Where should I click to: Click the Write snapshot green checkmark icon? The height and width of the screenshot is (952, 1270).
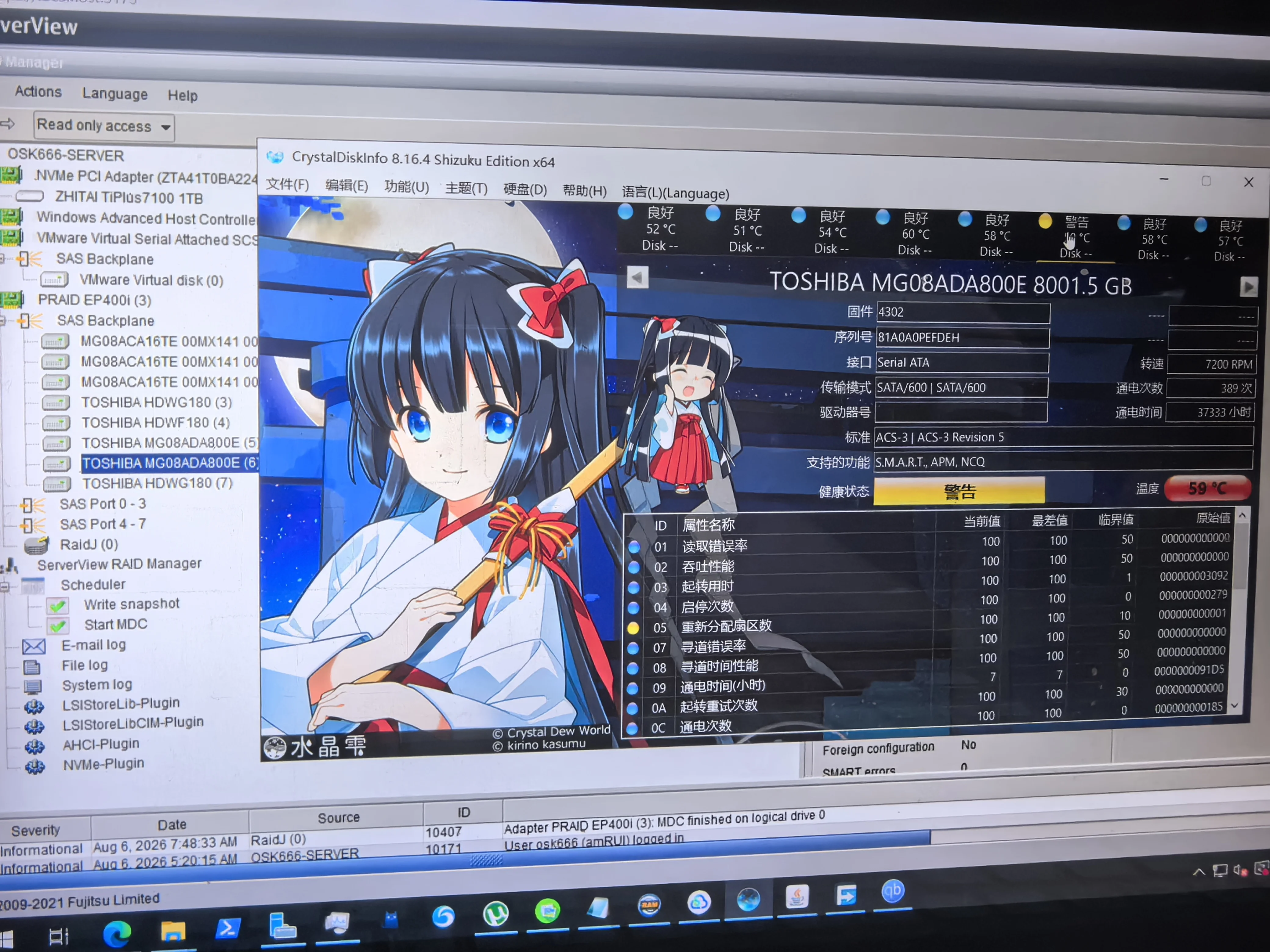pyautogui.click(x=57, y=606)
